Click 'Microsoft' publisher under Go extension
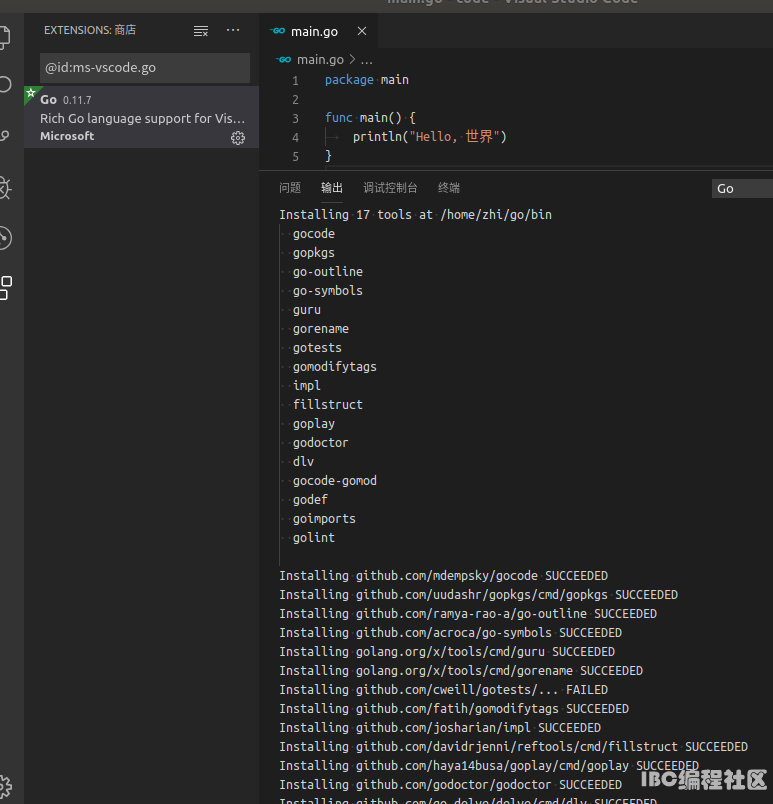Image resolution: width=773 pixels, height=804 pixels. coord(67,136)
